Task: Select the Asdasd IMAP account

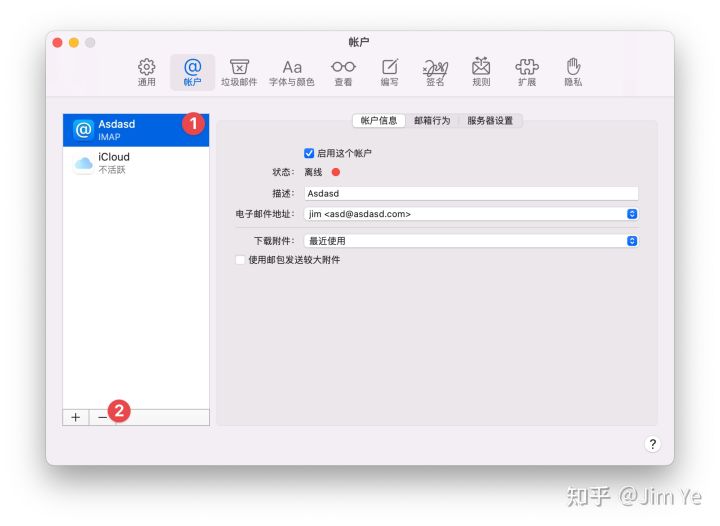Action: (136, 130)
